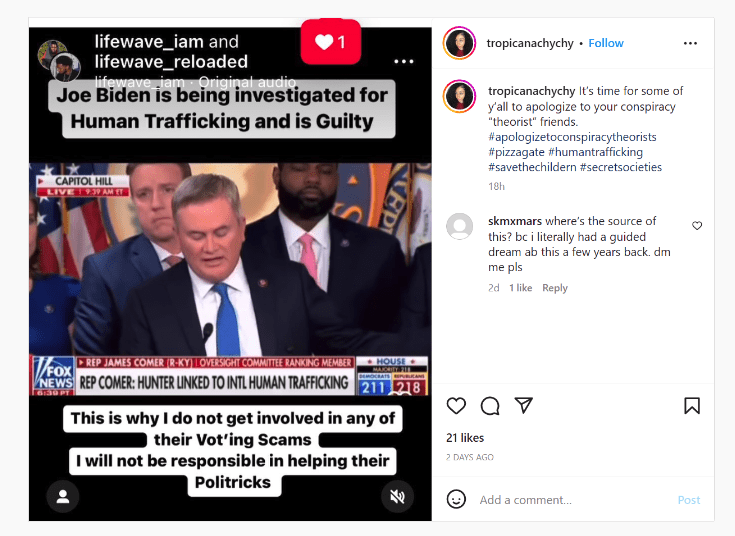
Task: Click the Post comment button
Action: tap(689, 500)
